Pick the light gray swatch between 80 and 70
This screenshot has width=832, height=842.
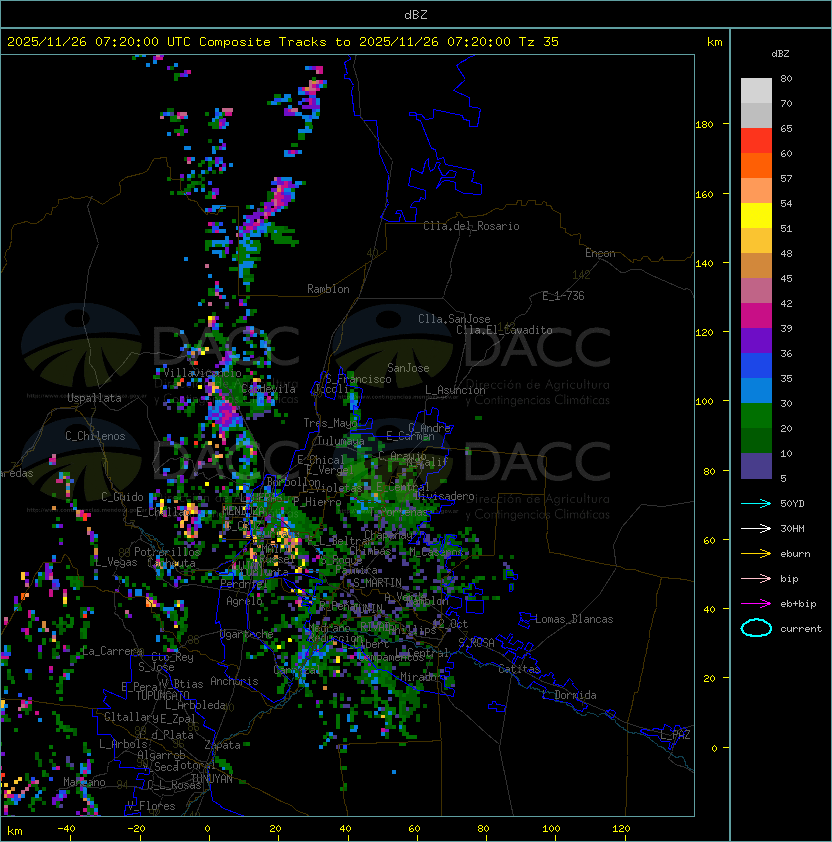(756, 91)
